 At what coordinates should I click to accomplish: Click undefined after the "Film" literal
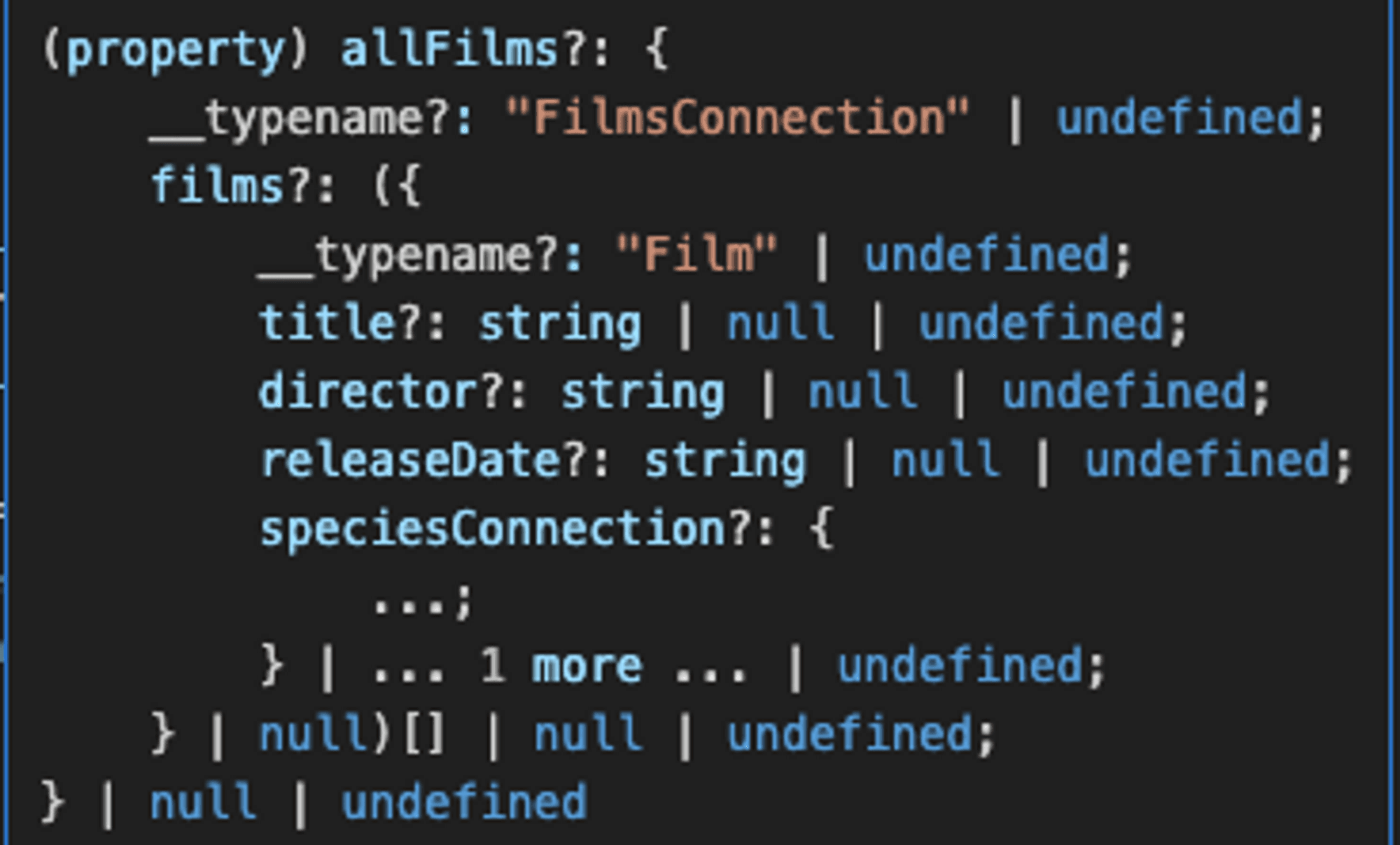987,255
